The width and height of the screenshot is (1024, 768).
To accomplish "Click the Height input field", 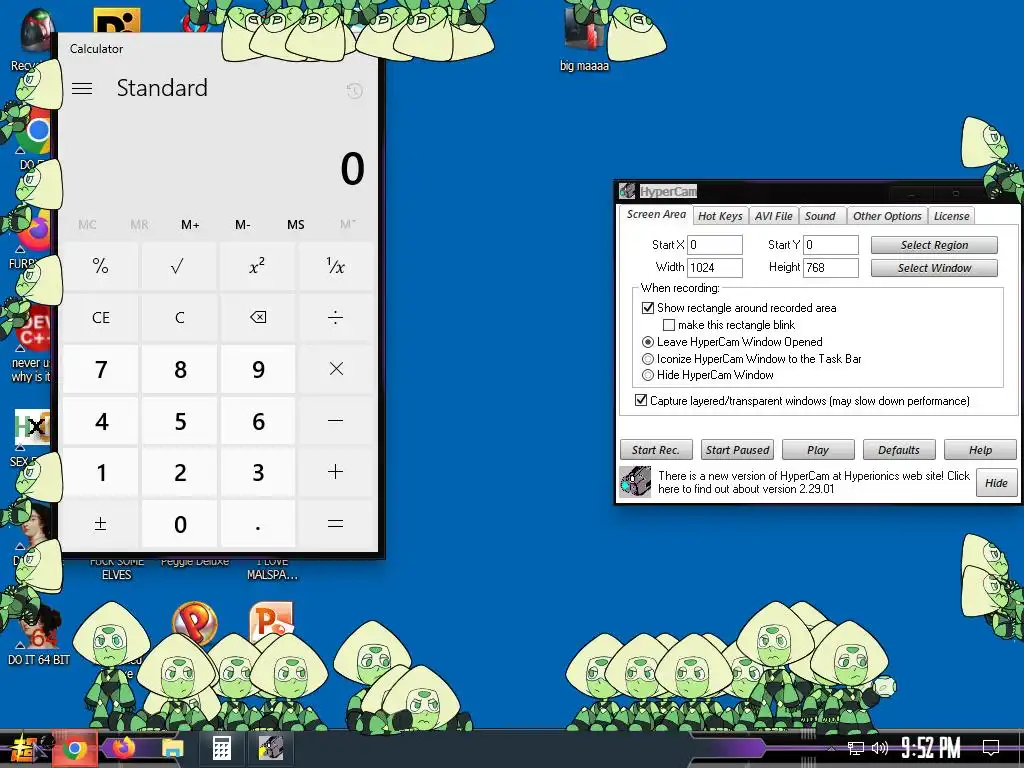I will [x=831, y=268].
